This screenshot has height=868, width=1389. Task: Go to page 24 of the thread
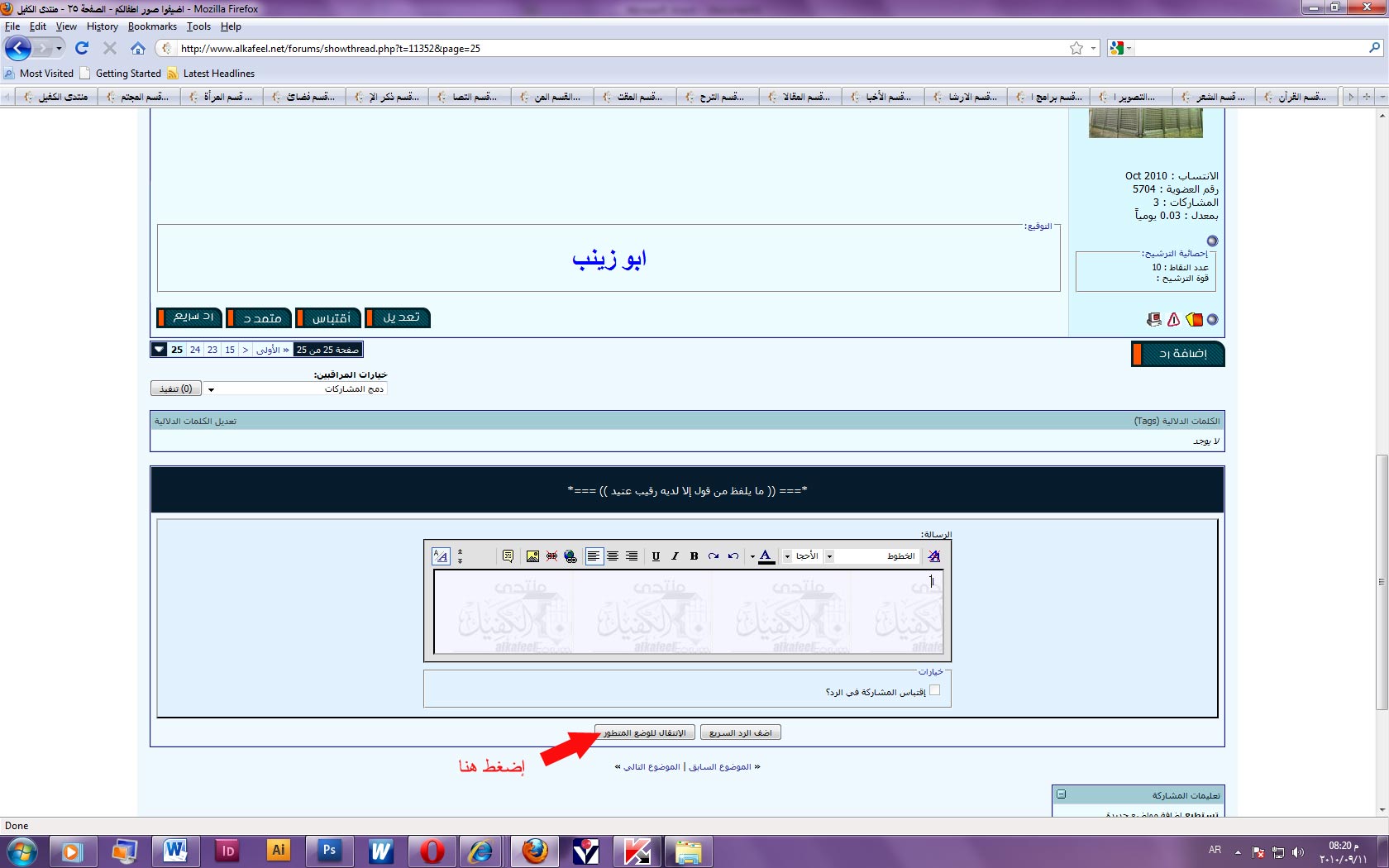(195, 350)
